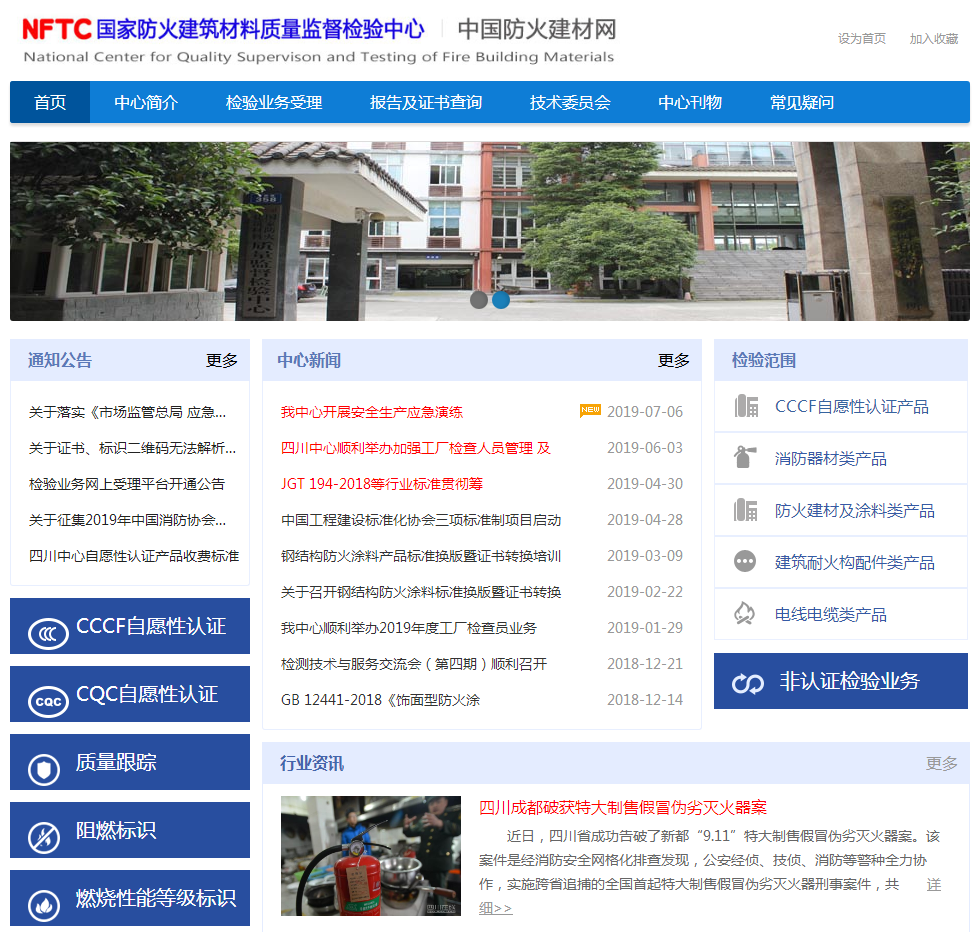This screenshot has width=980, height=932.
Task: Open the 中心简介 navigation menu item
Action: 146,102
